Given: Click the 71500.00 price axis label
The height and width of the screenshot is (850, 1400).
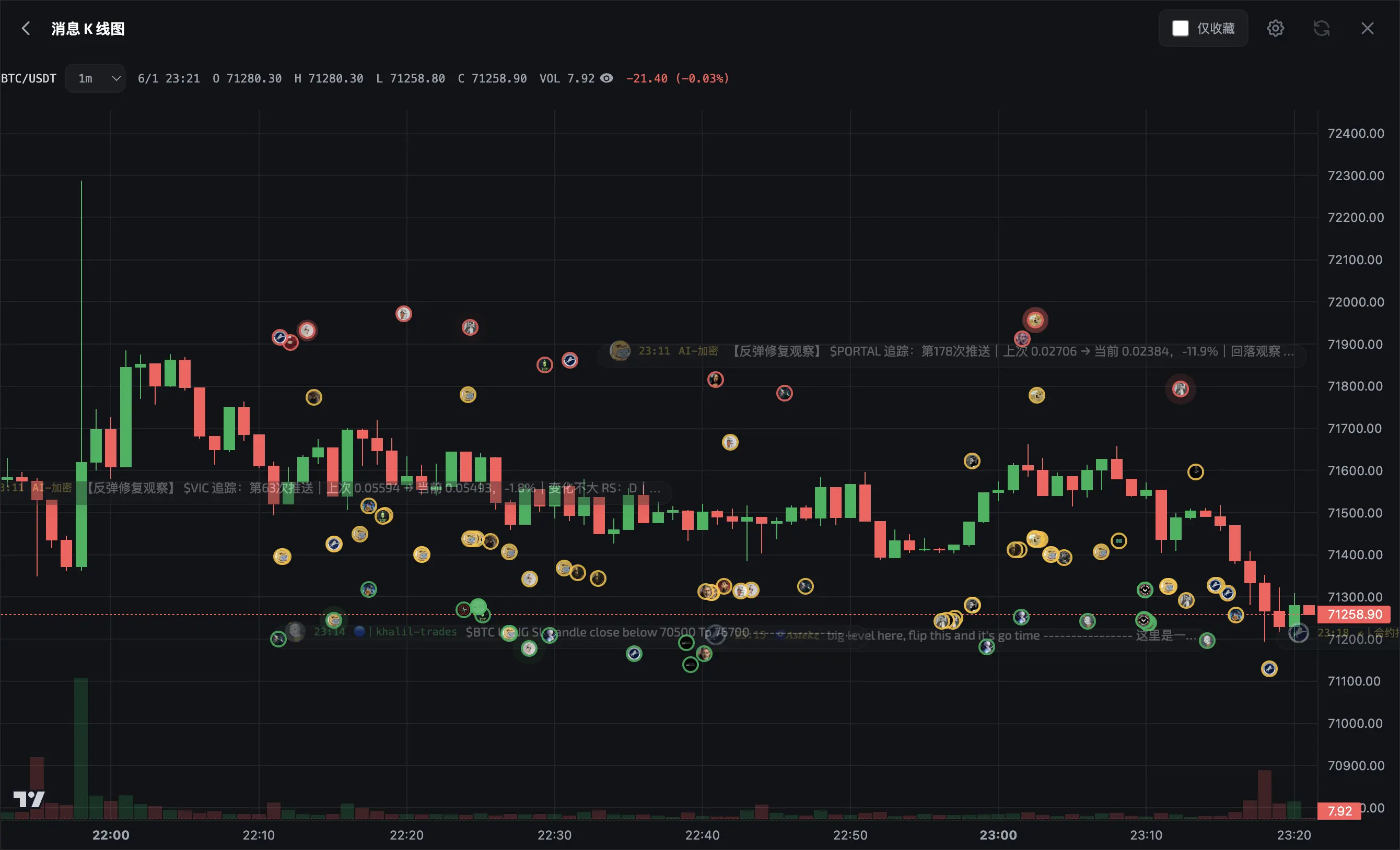Looking at the screenshot, I should pyautogui.click(x=1356, y=513).
